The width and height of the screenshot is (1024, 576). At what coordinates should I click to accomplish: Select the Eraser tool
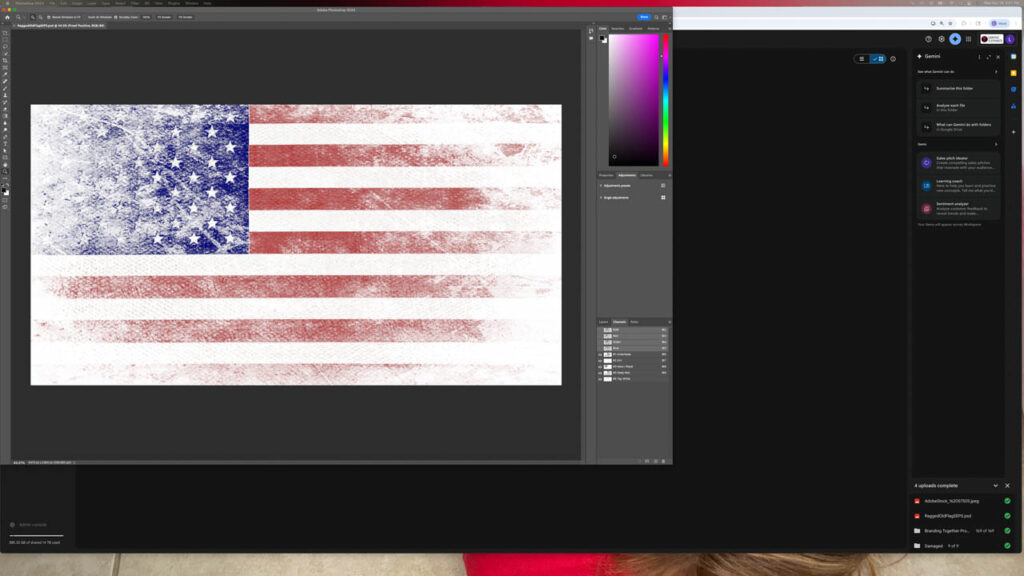click(x=5, y=109)
